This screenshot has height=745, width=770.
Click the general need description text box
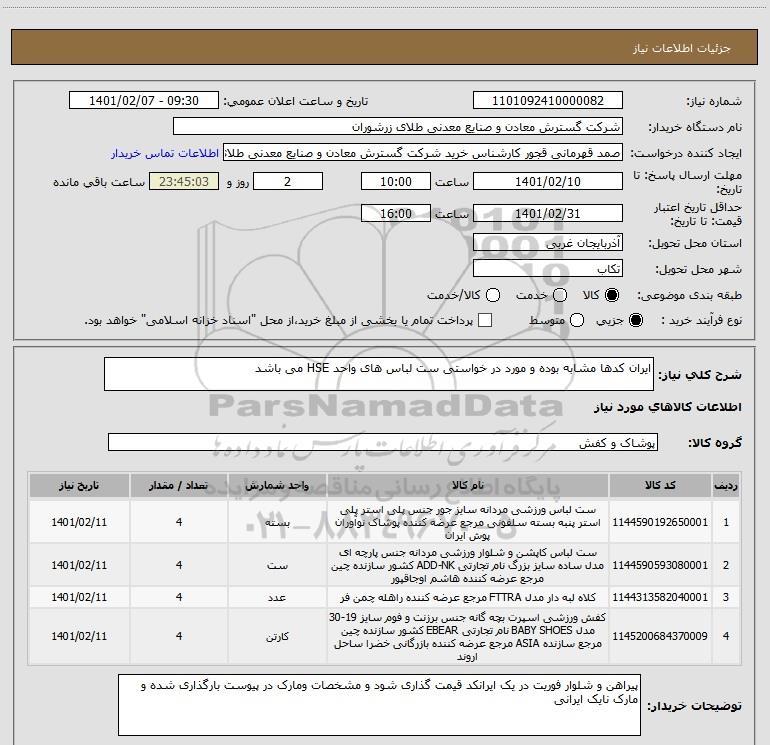click(379, 374)
